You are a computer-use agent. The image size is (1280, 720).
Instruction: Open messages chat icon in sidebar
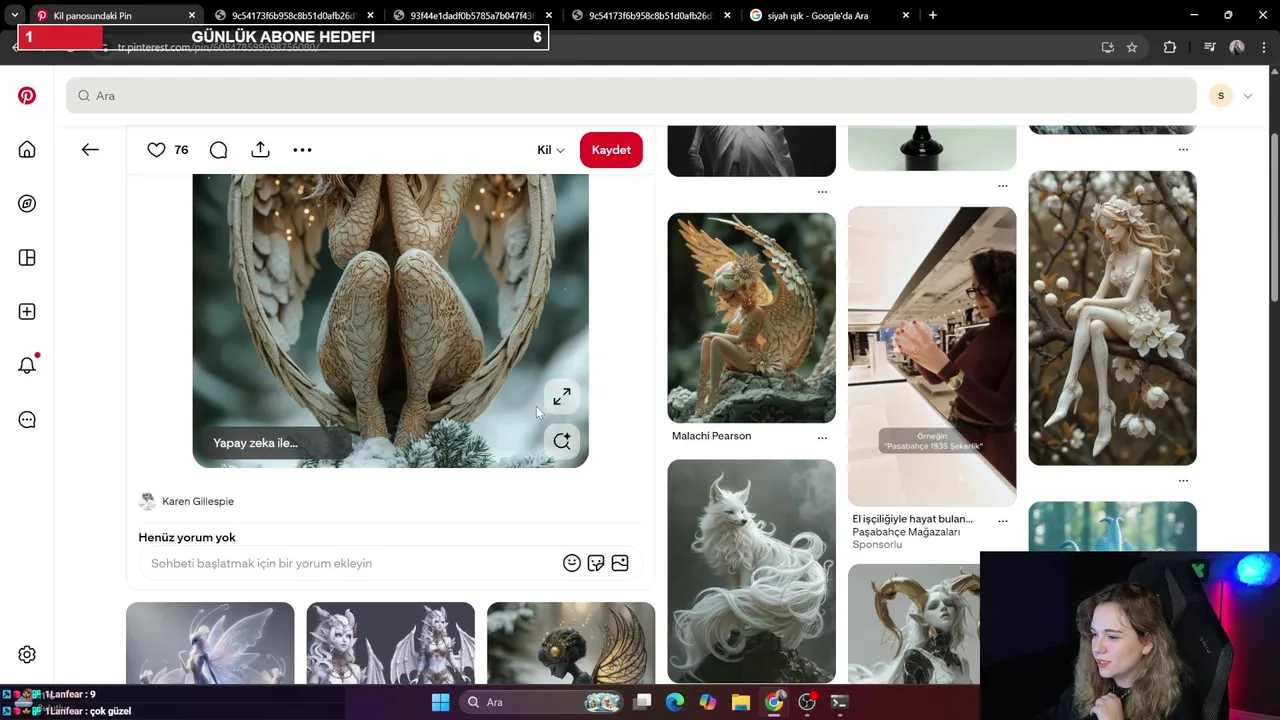27,420
